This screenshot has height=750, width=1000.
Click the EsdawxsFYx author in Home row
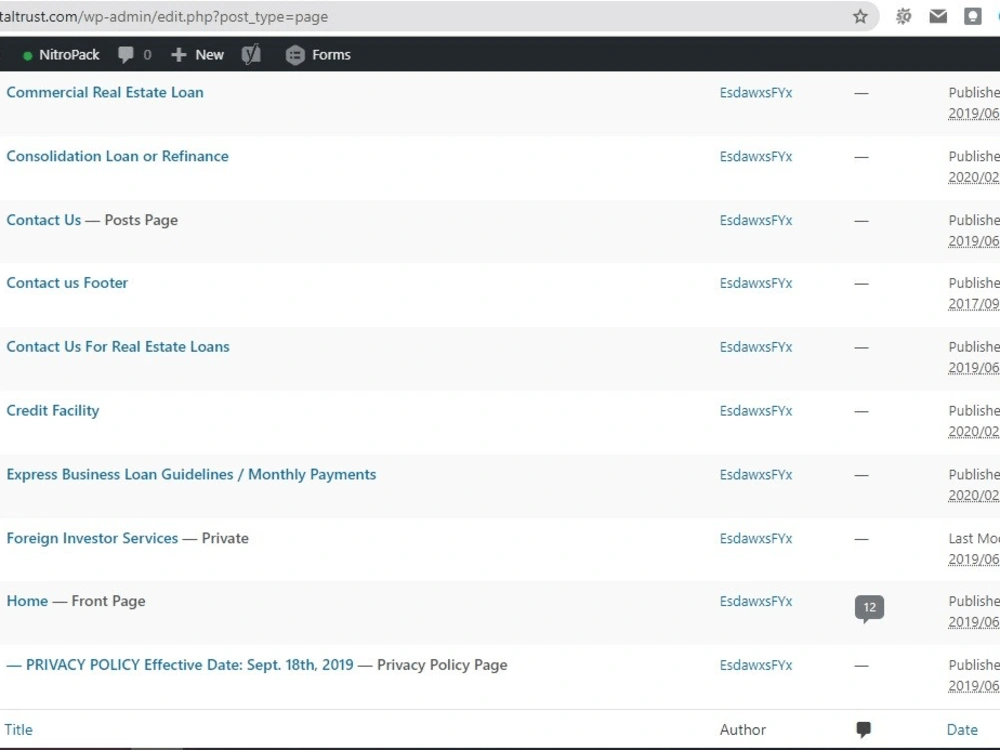point(756,601)
